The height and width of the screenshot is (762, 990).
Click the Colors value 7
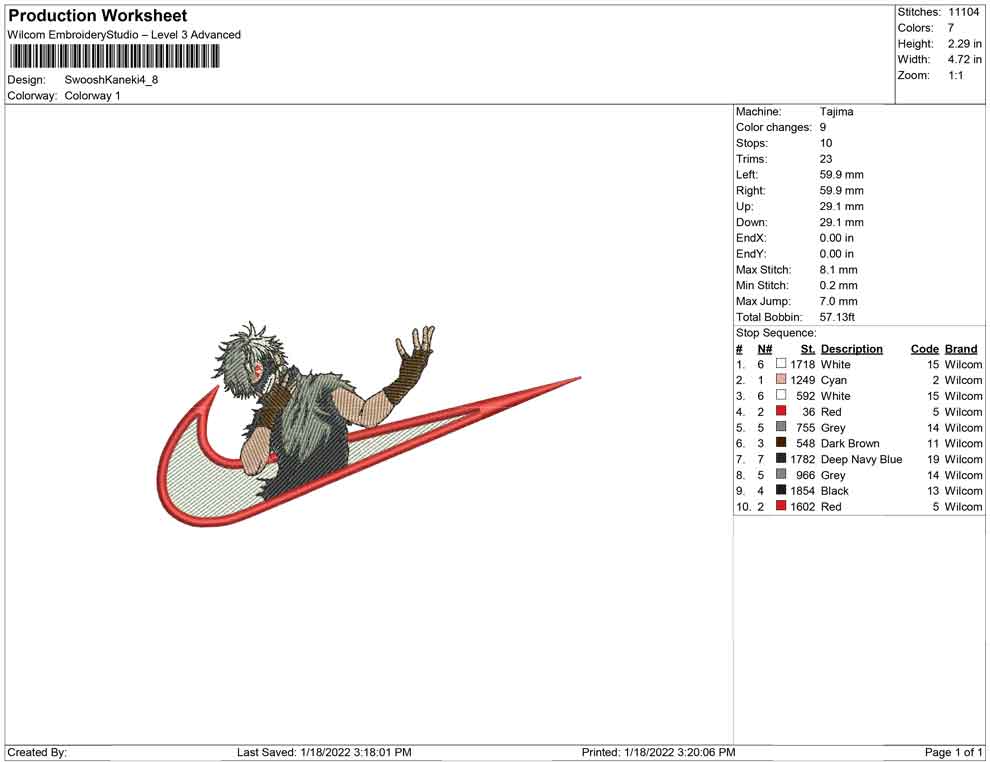point(951,28)
